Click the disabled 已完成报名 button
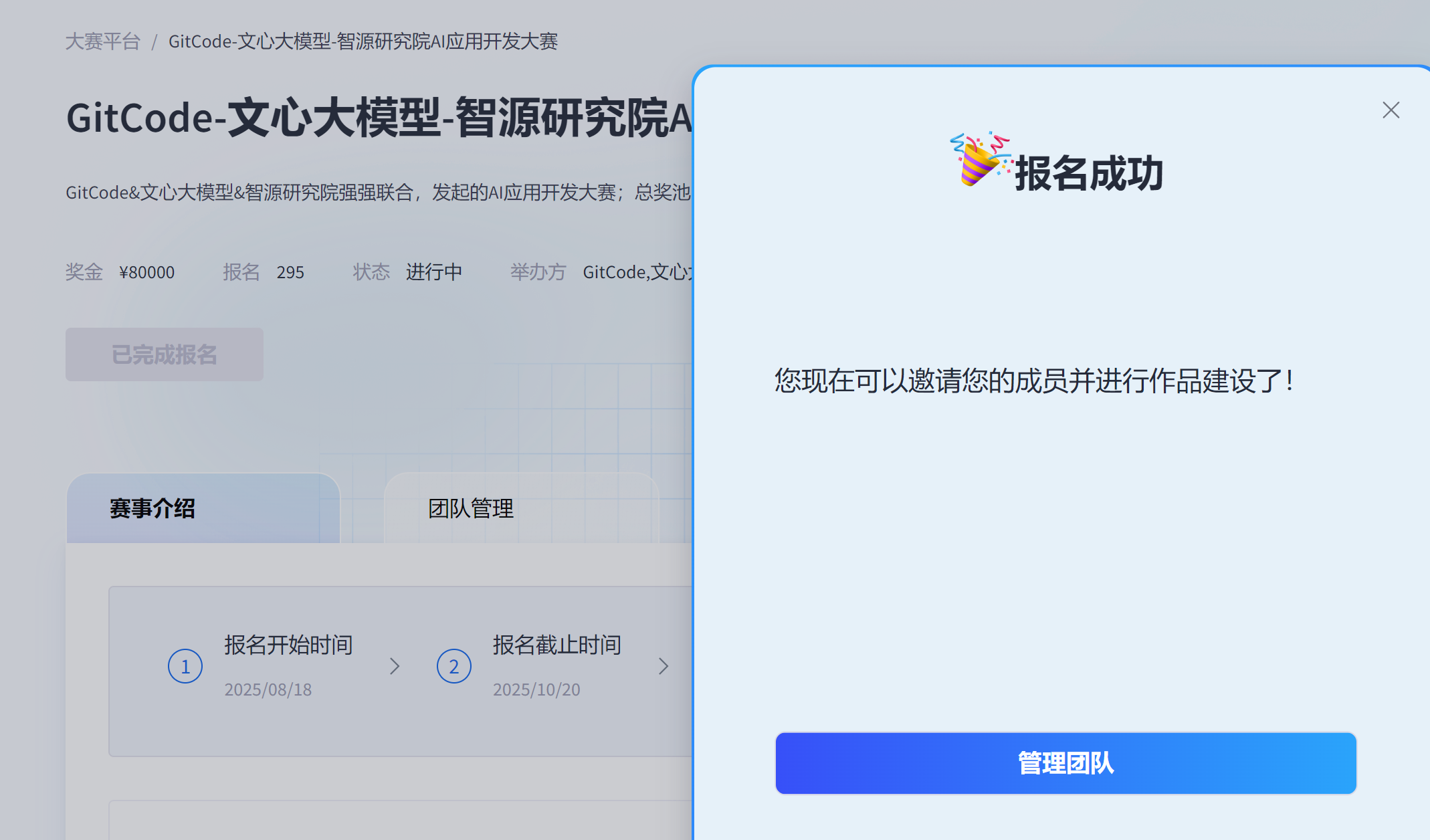The image size is (1430, 840). [x=165, y=354]
